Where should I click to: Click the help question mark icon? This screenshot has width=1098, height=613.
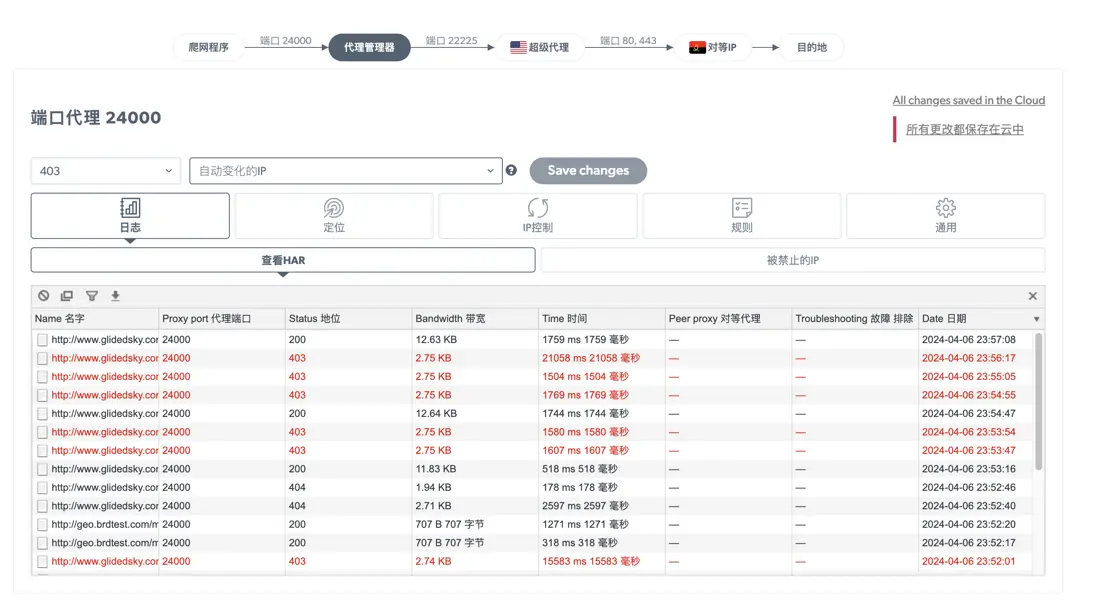coord(511,171)
